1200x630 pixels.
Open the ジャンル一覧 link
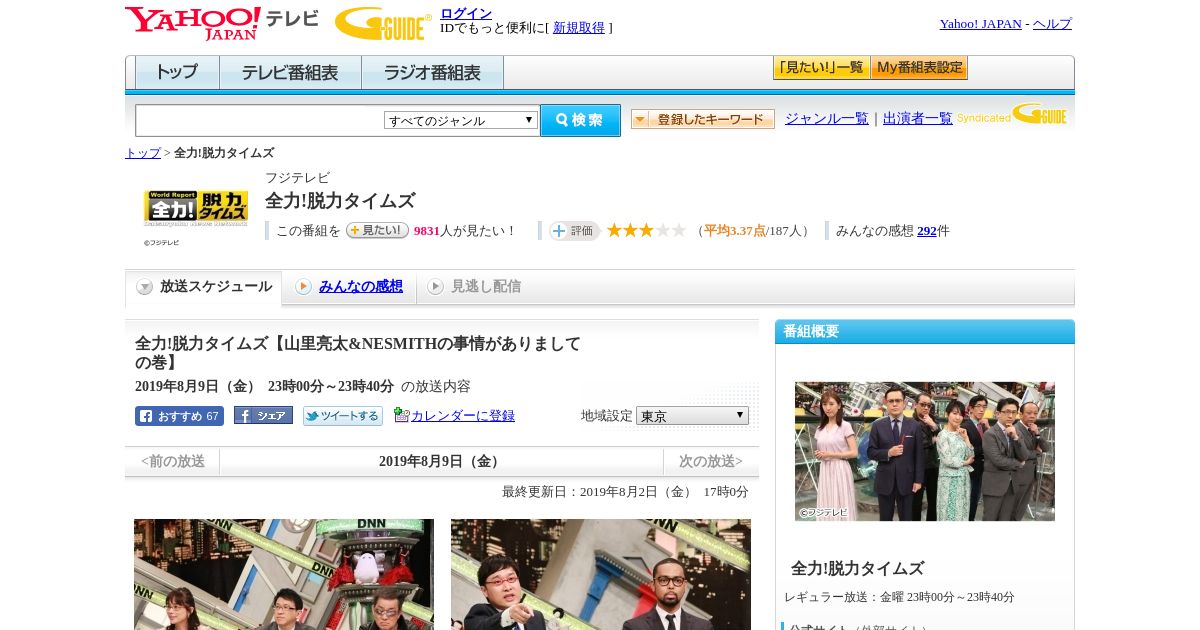tap(827, 119)
